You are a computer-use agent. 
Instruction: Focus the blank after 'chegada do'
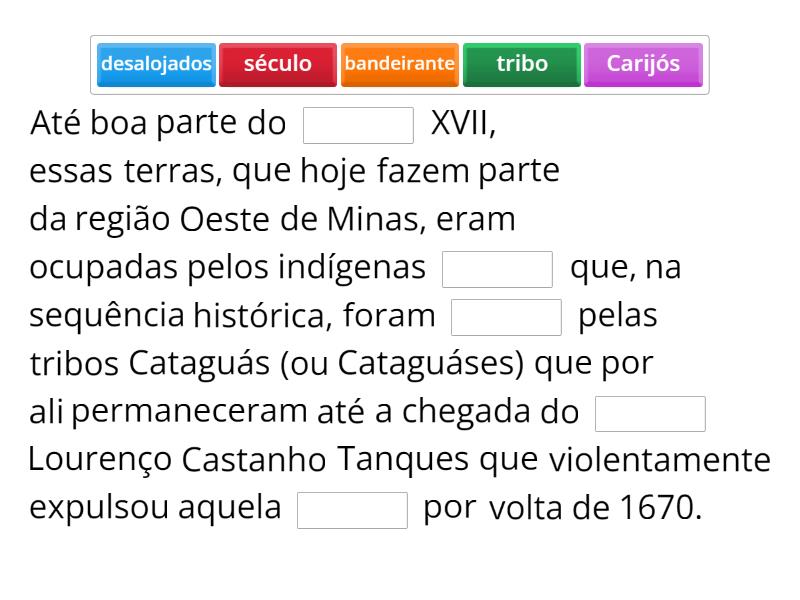pos(650,413)
